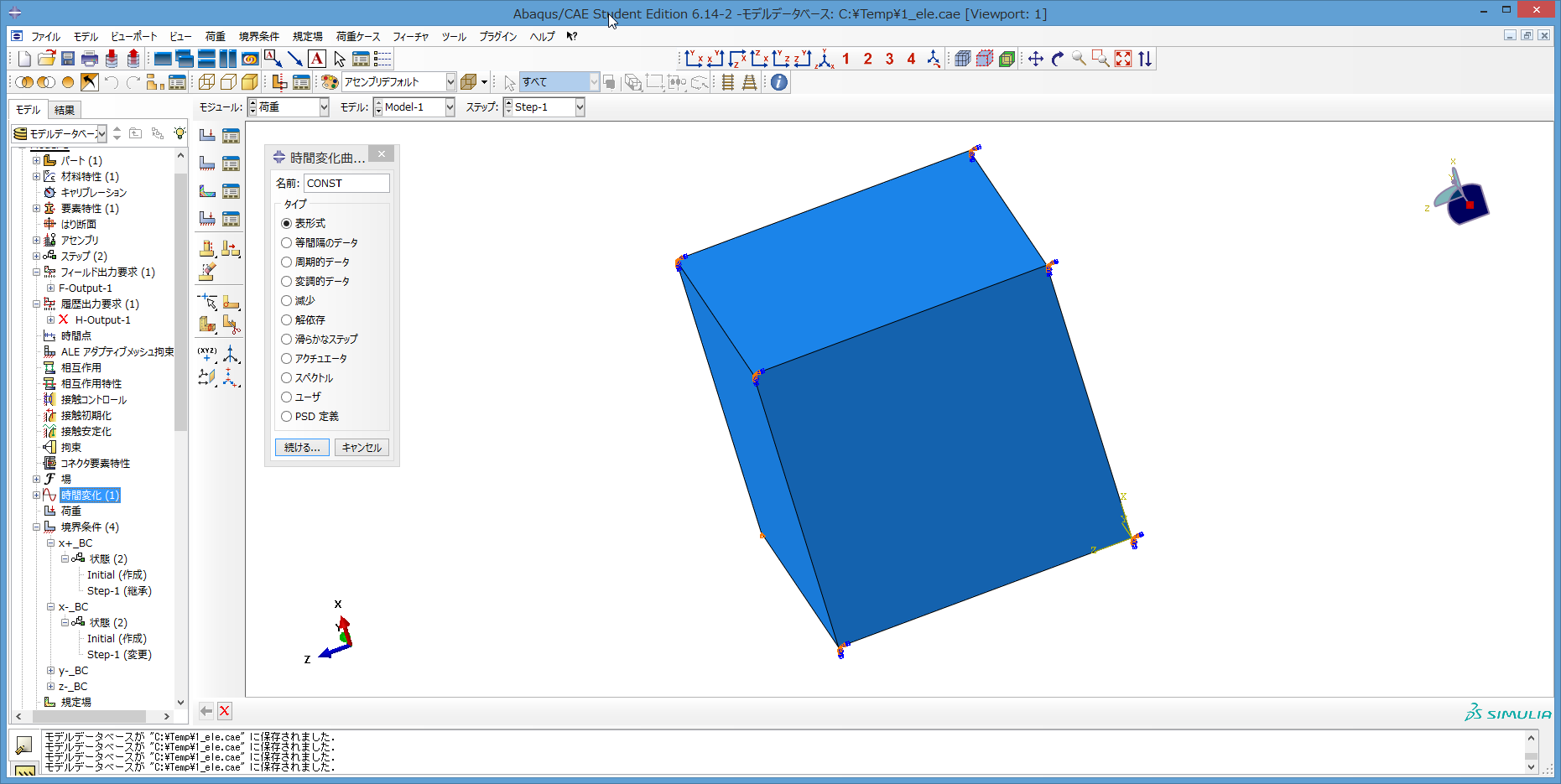Select the アクチュエータ radio option

(287, 358)
